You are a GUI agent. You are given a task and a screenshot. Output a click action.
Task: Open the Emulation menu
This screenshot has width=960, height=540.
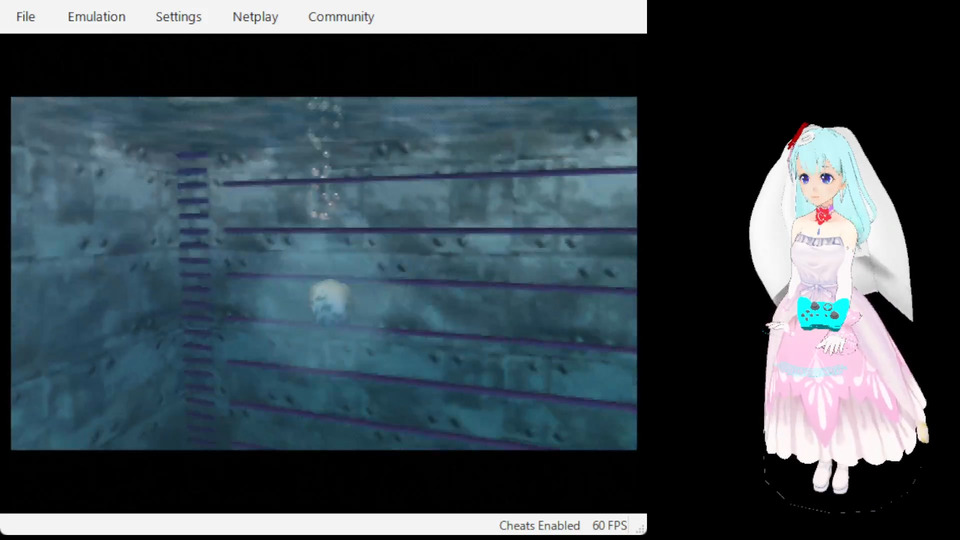[96, 17]
